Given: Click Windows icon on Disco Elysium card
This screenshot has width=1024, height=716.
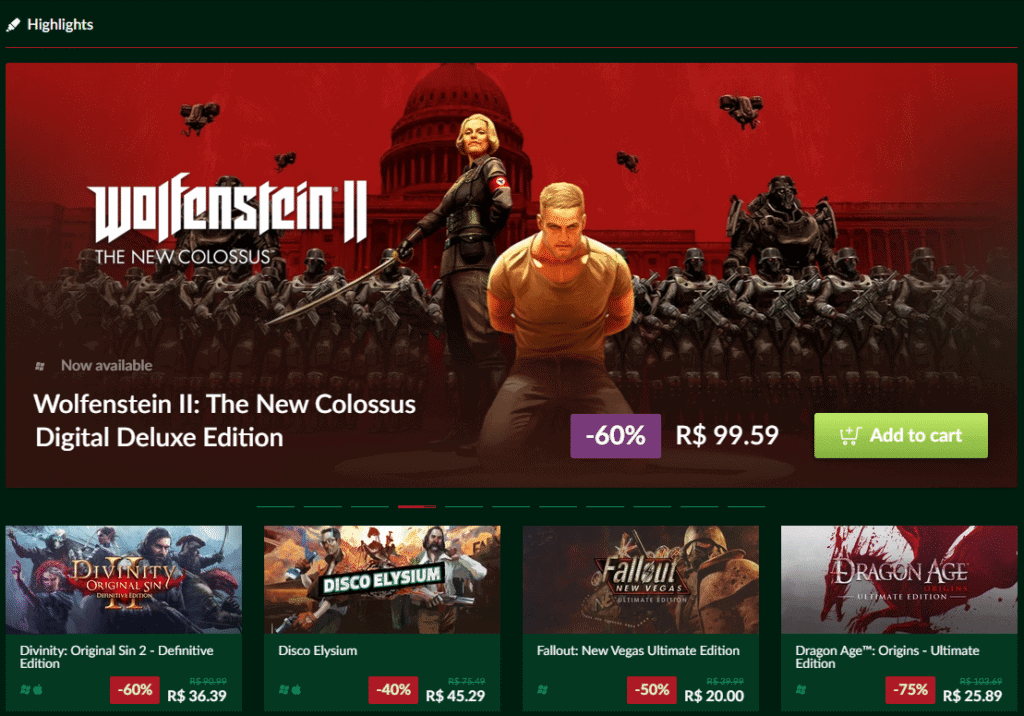Looking at the screenshot, I should (283, 689).
